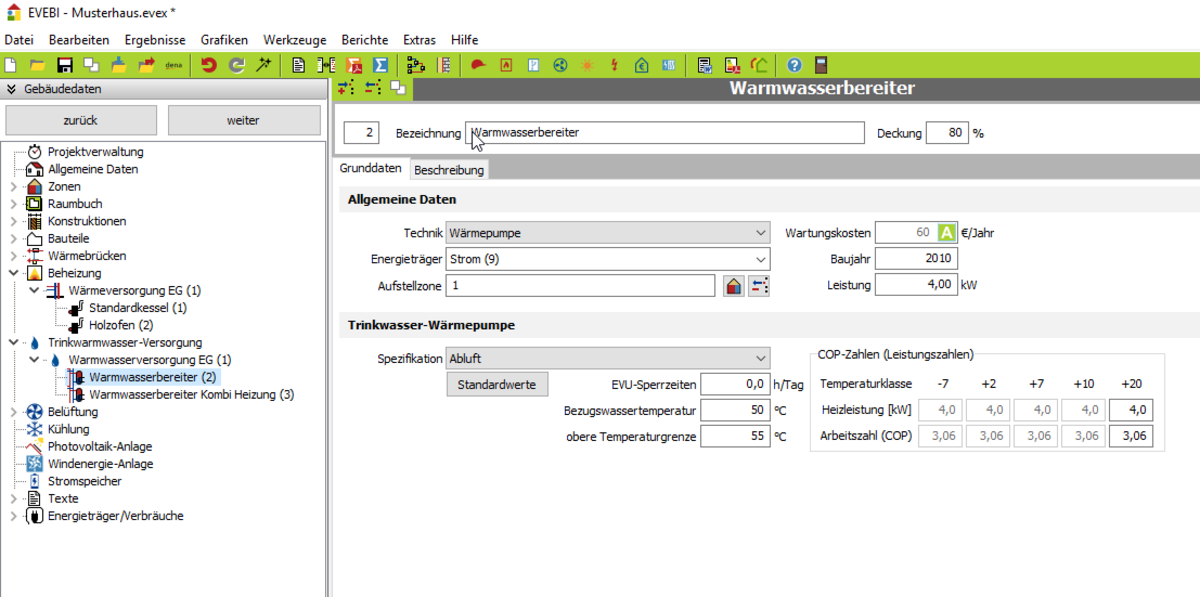This screenshot has height=597, width=1200.
Task: Click the red undo arrow icon
Action: click(x=208, y=65)
